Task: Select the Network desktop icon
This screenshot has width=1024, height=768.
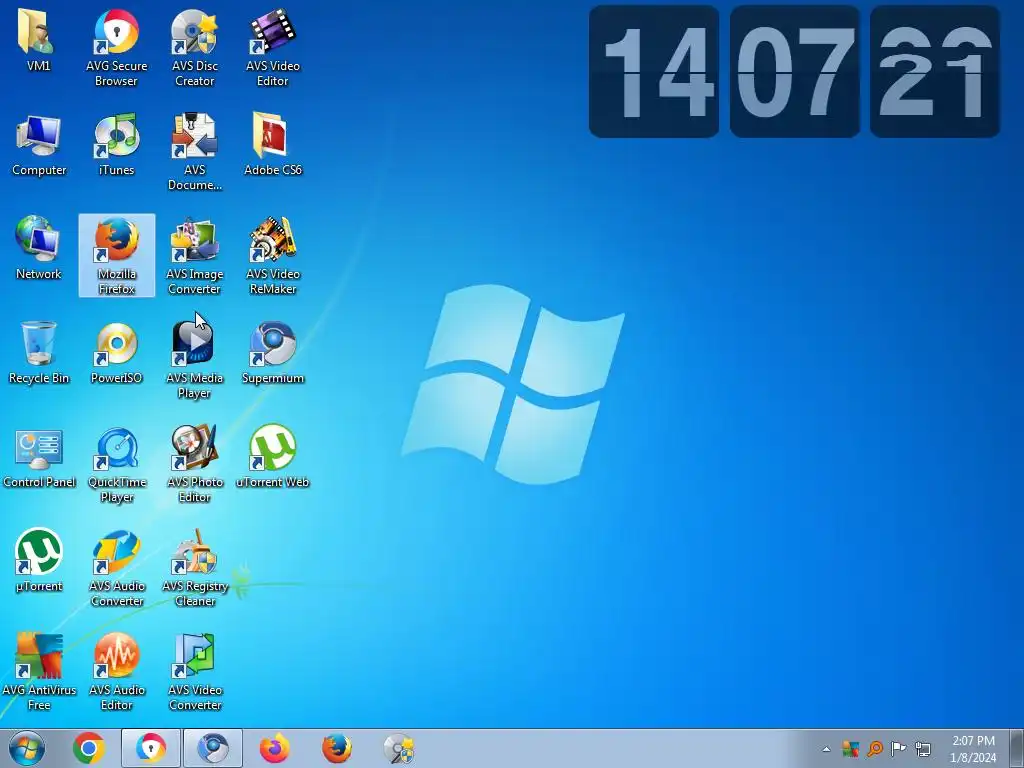Action: [39, 248]
